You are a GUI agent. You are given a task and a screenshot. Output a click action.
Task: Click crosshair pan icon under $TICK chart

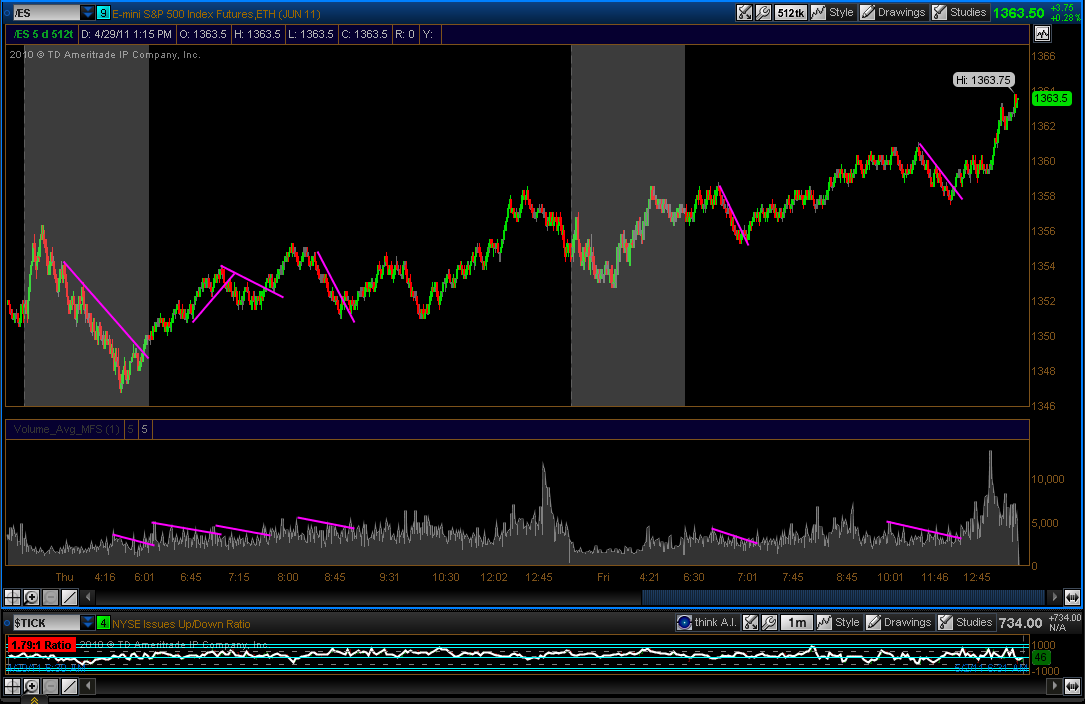(12, 686)
